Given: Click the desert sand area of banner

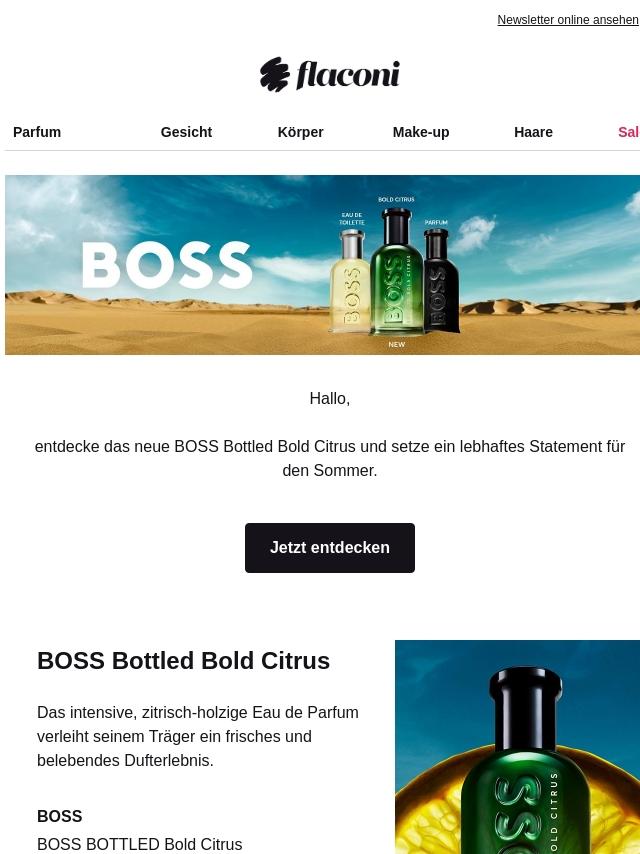Looking at the screenshot, I should click(x=163, y=330).
